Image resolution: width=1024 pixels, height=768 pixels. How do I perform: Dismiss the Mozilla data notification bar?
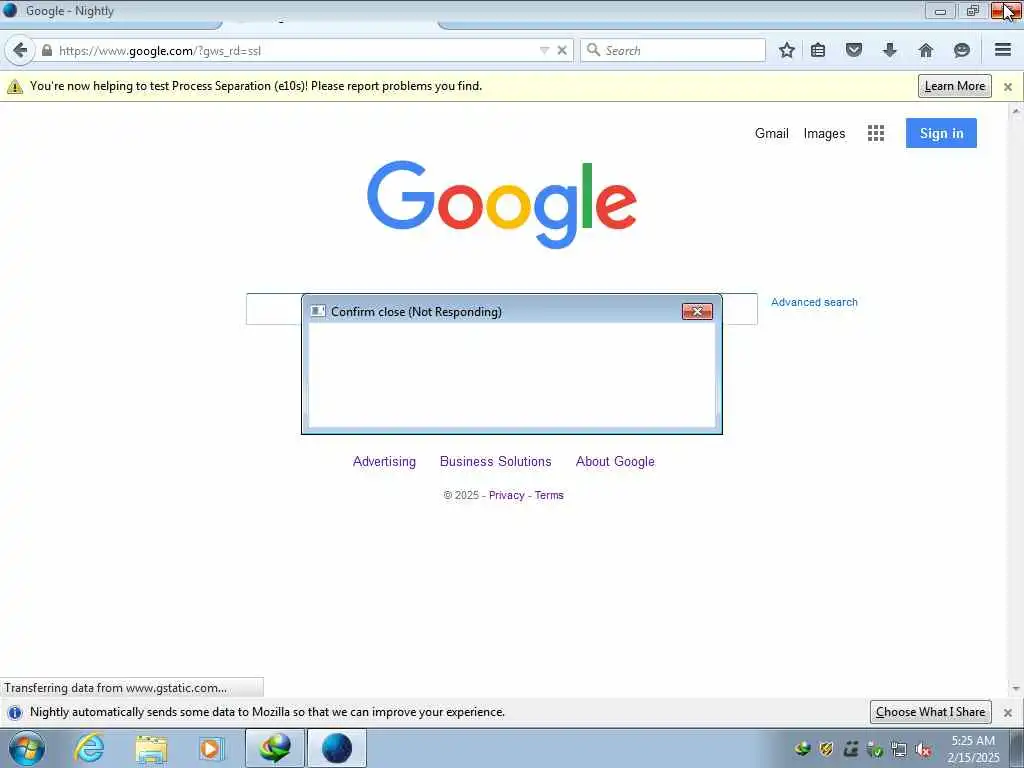coord(1008,712)
